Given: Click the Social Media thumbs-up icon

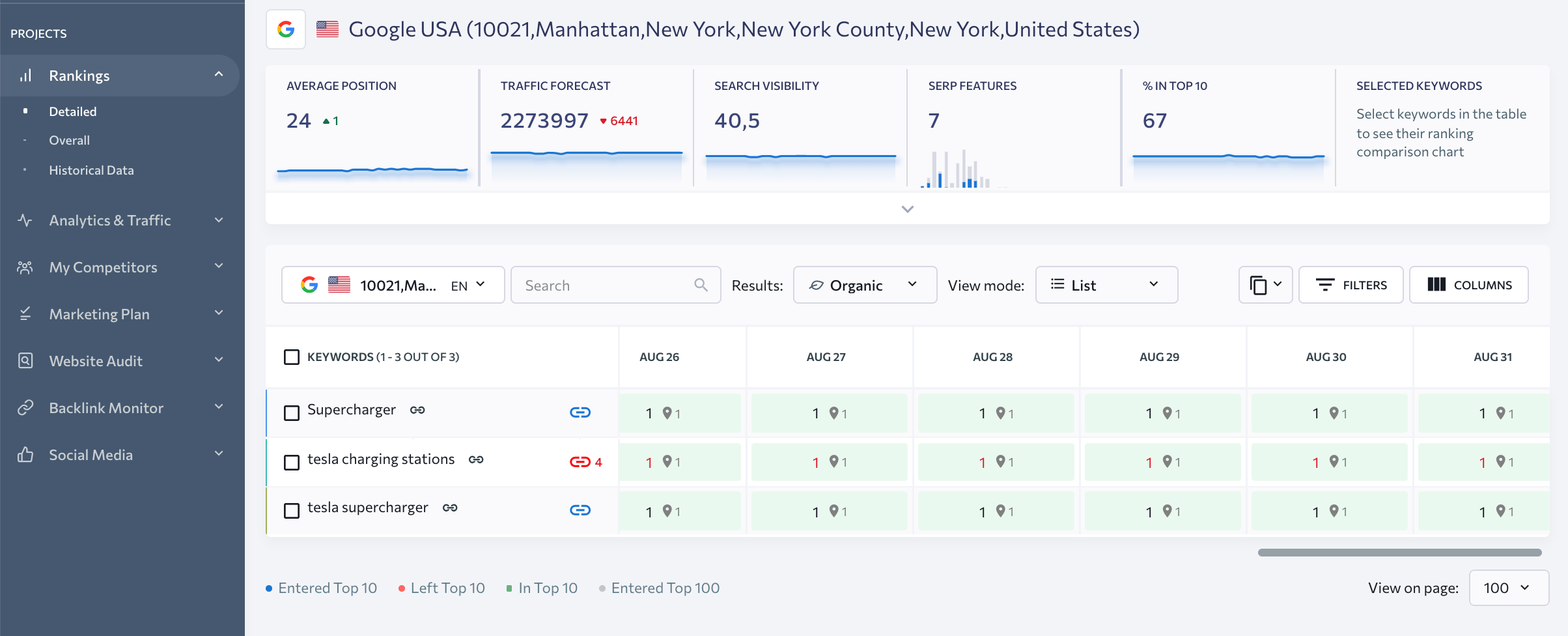Looking at the screenshot, I should click(x=25, y=455).
